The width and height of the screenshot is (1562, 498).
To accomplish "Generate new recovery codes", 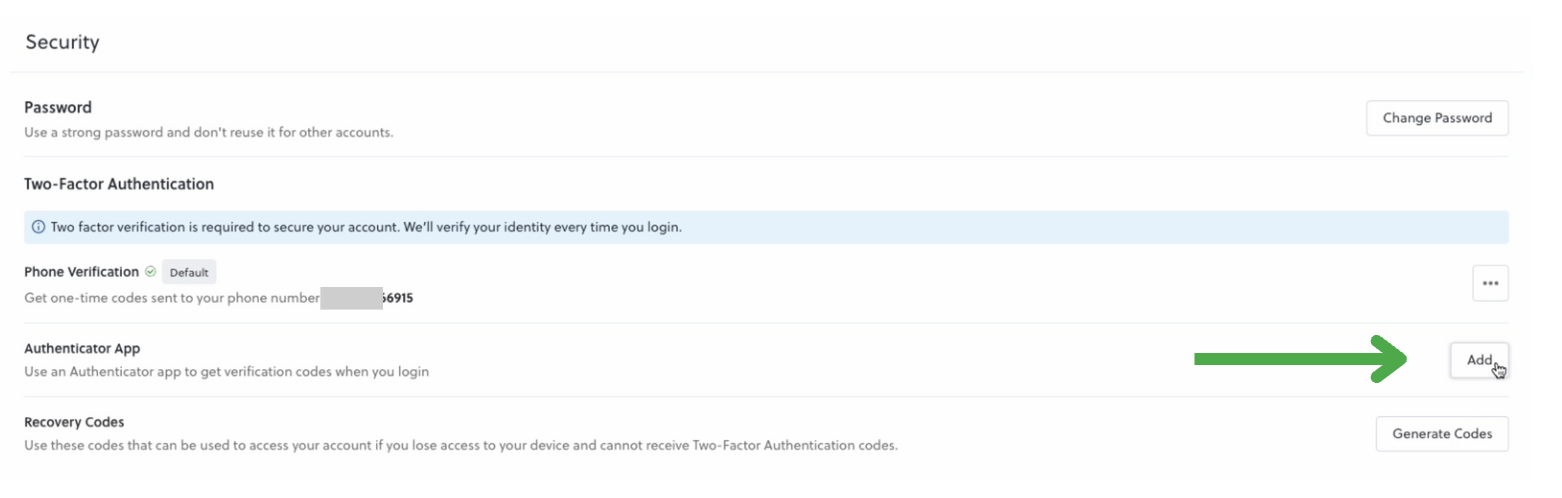I will (x=1442, y=434).
